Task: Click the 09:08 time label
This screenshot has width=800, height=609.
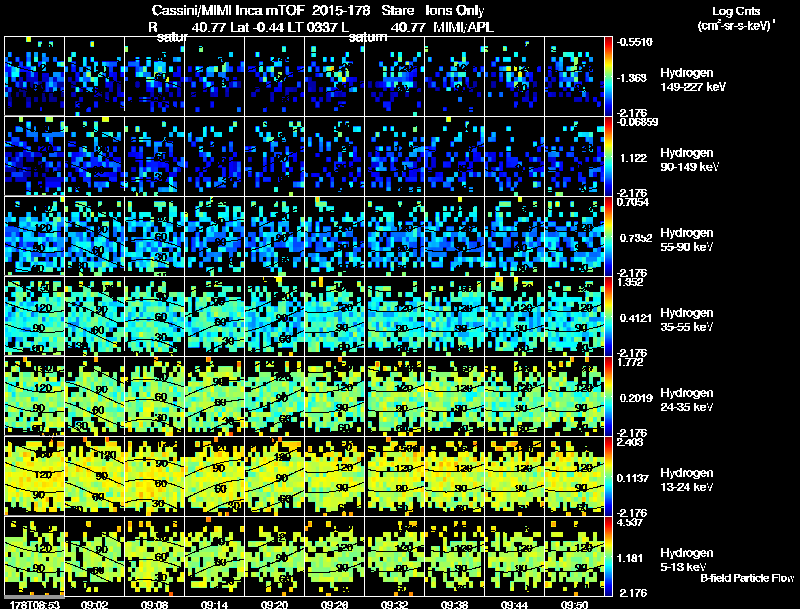Action: coord(155,604)
